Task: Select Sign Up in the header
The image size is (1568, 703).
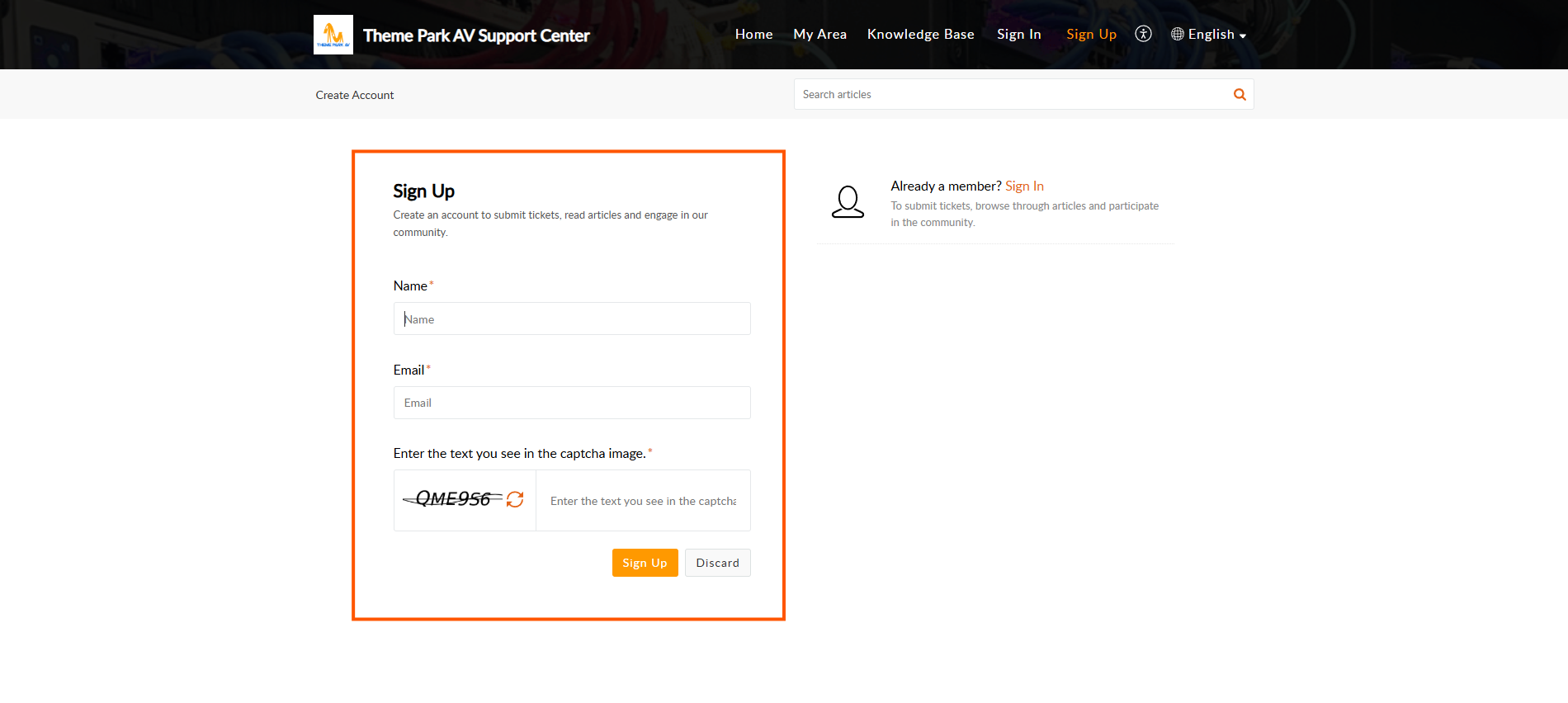Action: 1091,34
